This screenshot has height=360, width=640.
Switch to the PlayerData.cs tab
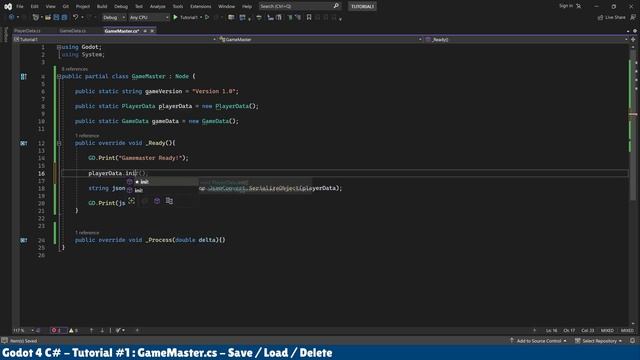pyautogui.click(x=27, y=31)
